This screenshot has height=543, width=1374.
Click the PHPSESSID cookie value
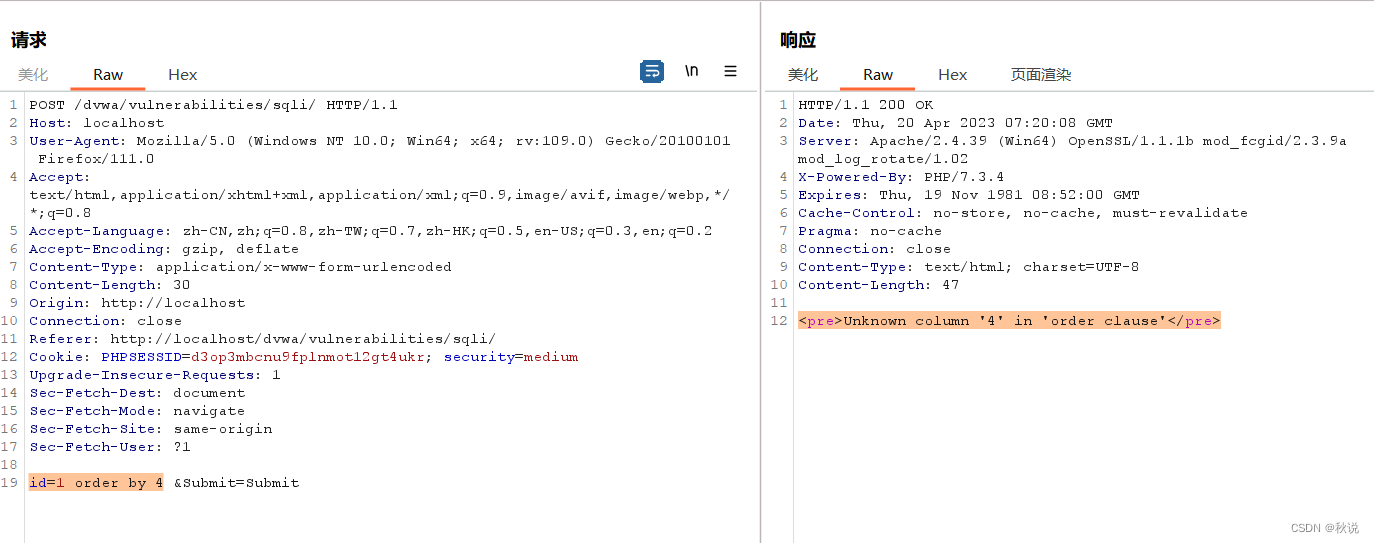coord(308,357)
